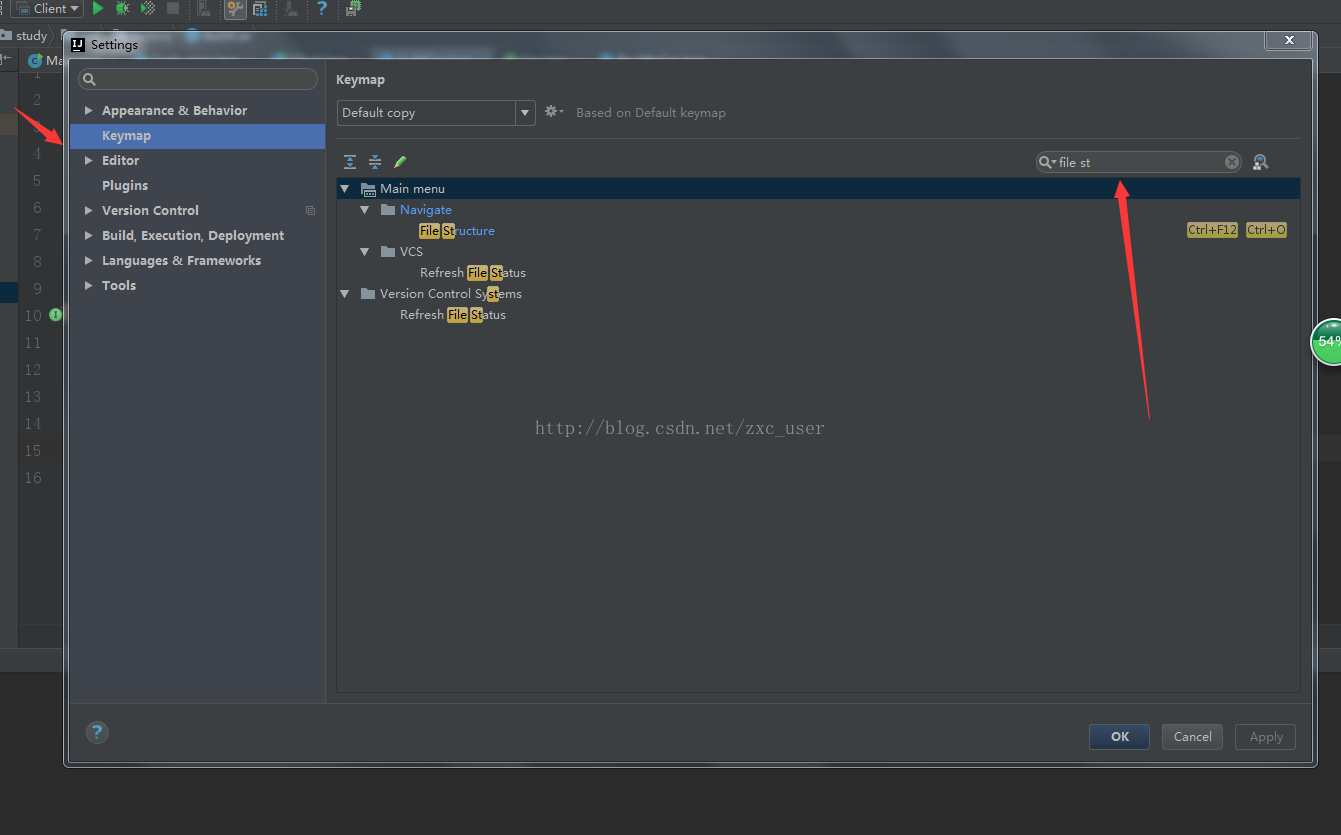1341x835 pixels.
Task: Expand the Editor settings node
Action: coord(89,161)
